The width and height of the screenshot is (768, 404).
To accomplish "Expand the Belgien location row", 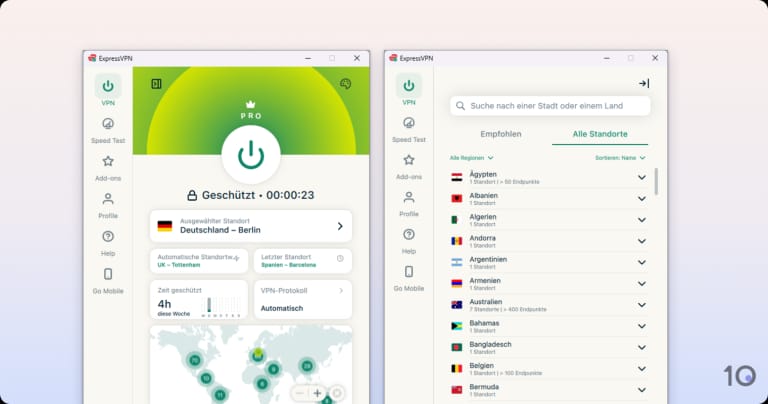I will pyautogui.click(x=641, y=369).
